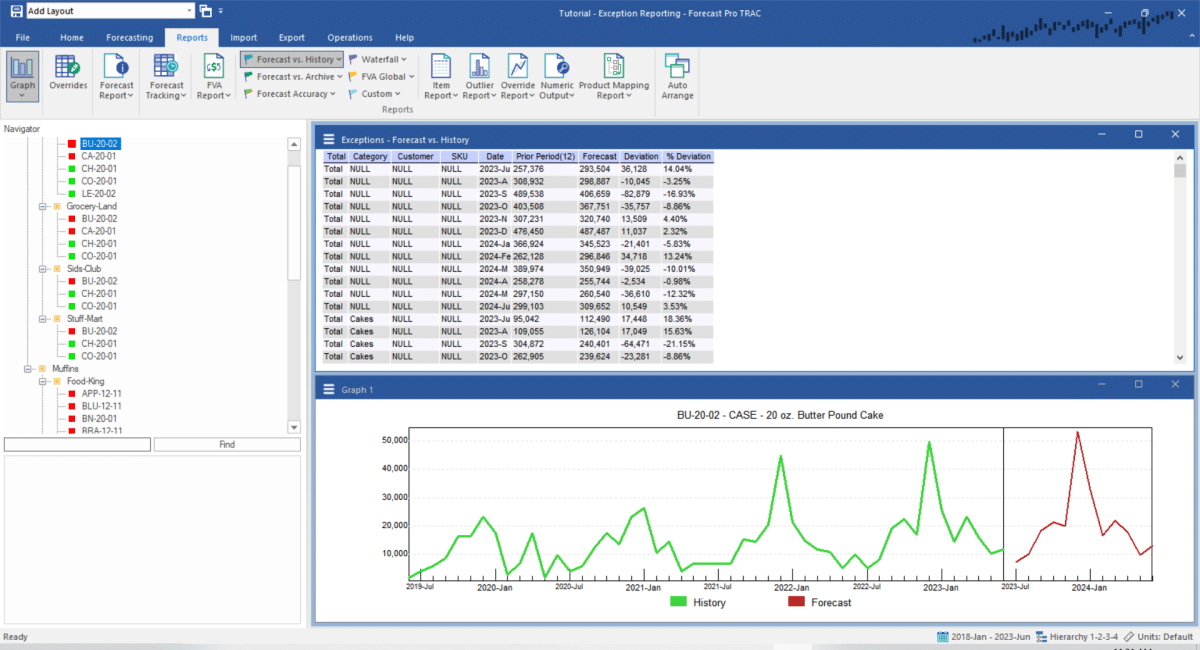This screenshot has width=1200, height=650.
Task: Open the Forecast vs. History report dropdown
Action: point(292,59)
